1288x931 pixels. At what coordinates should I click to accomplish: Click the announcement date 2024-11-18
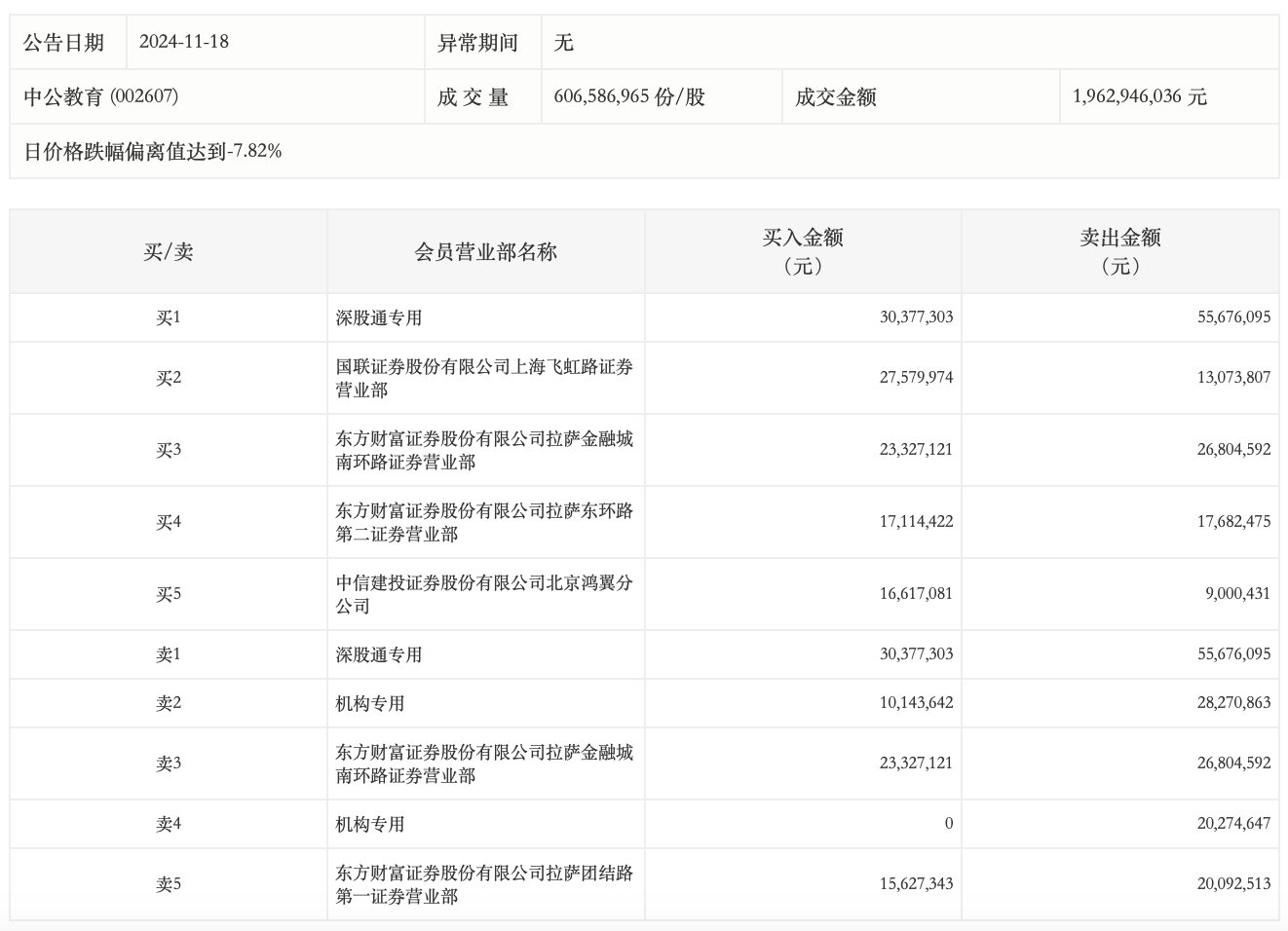tap(184, 42)
